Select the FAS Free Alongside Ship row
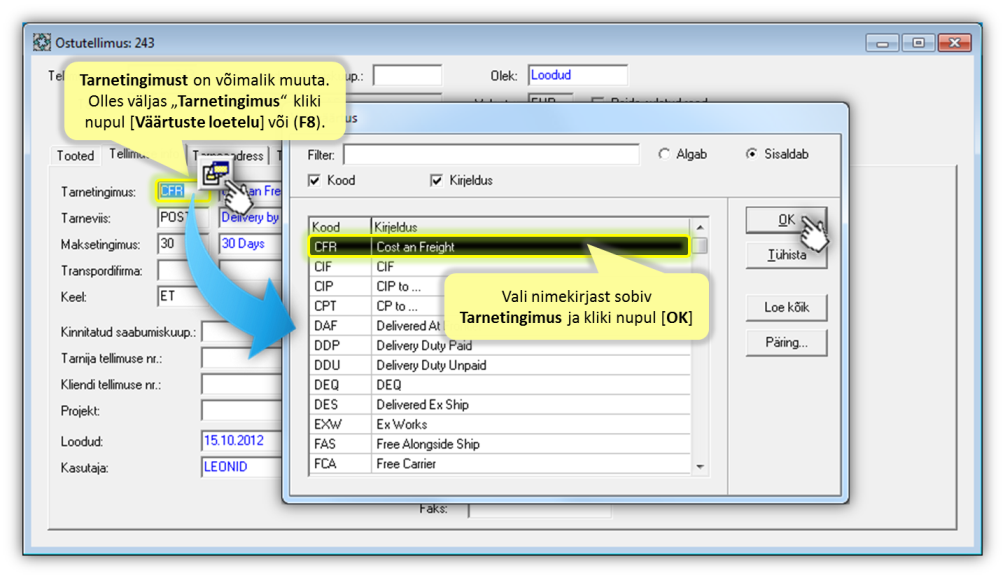The image size is (1005, 578). tap(500, 444)
